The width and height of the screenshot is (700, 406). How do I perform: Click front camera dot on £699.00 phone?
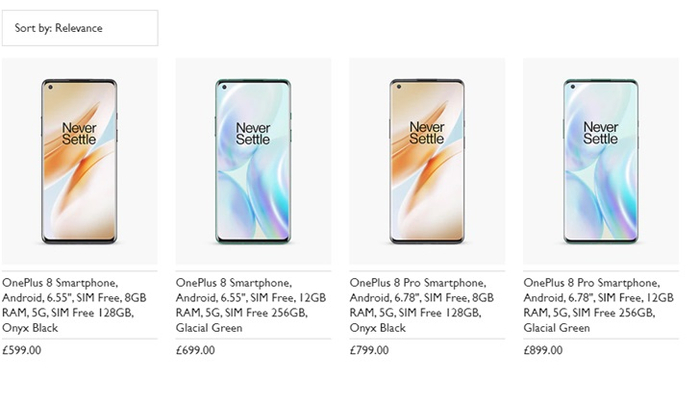click(x=223, y=87)
